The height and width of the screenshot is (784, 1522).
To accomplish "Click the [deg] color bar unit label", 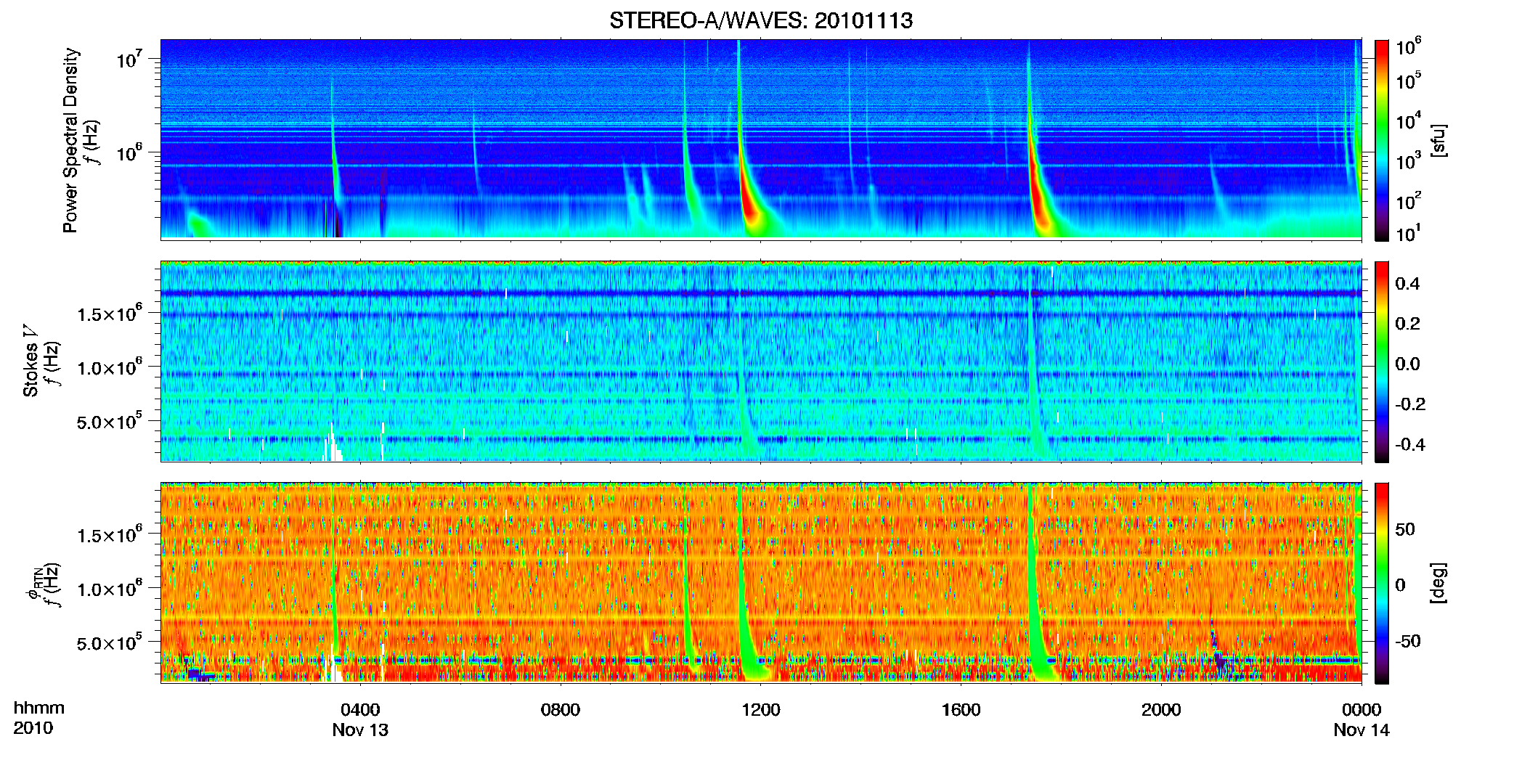I will coord(1439,583).
